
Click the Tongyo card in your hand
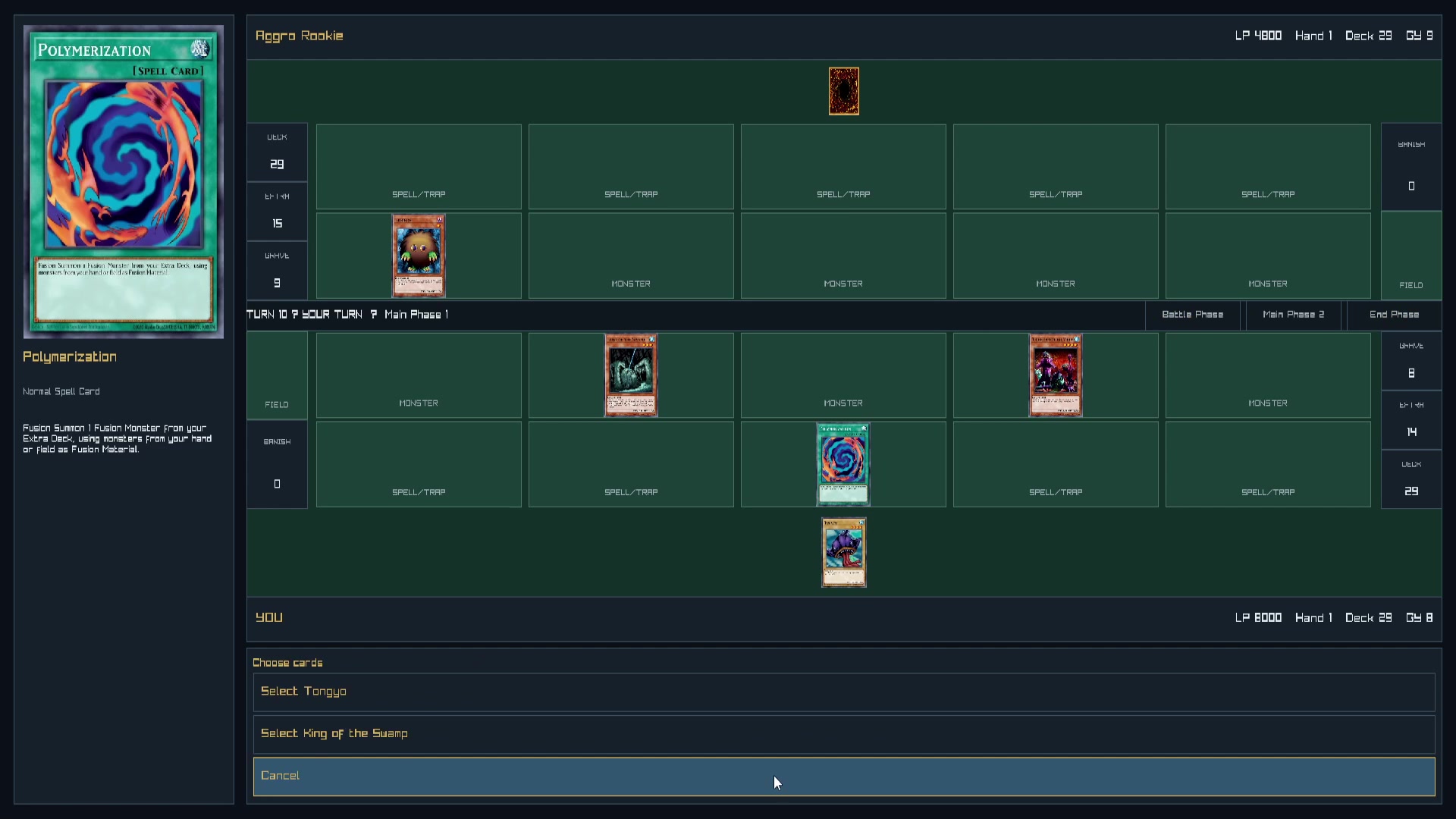(x=844, y=553)
